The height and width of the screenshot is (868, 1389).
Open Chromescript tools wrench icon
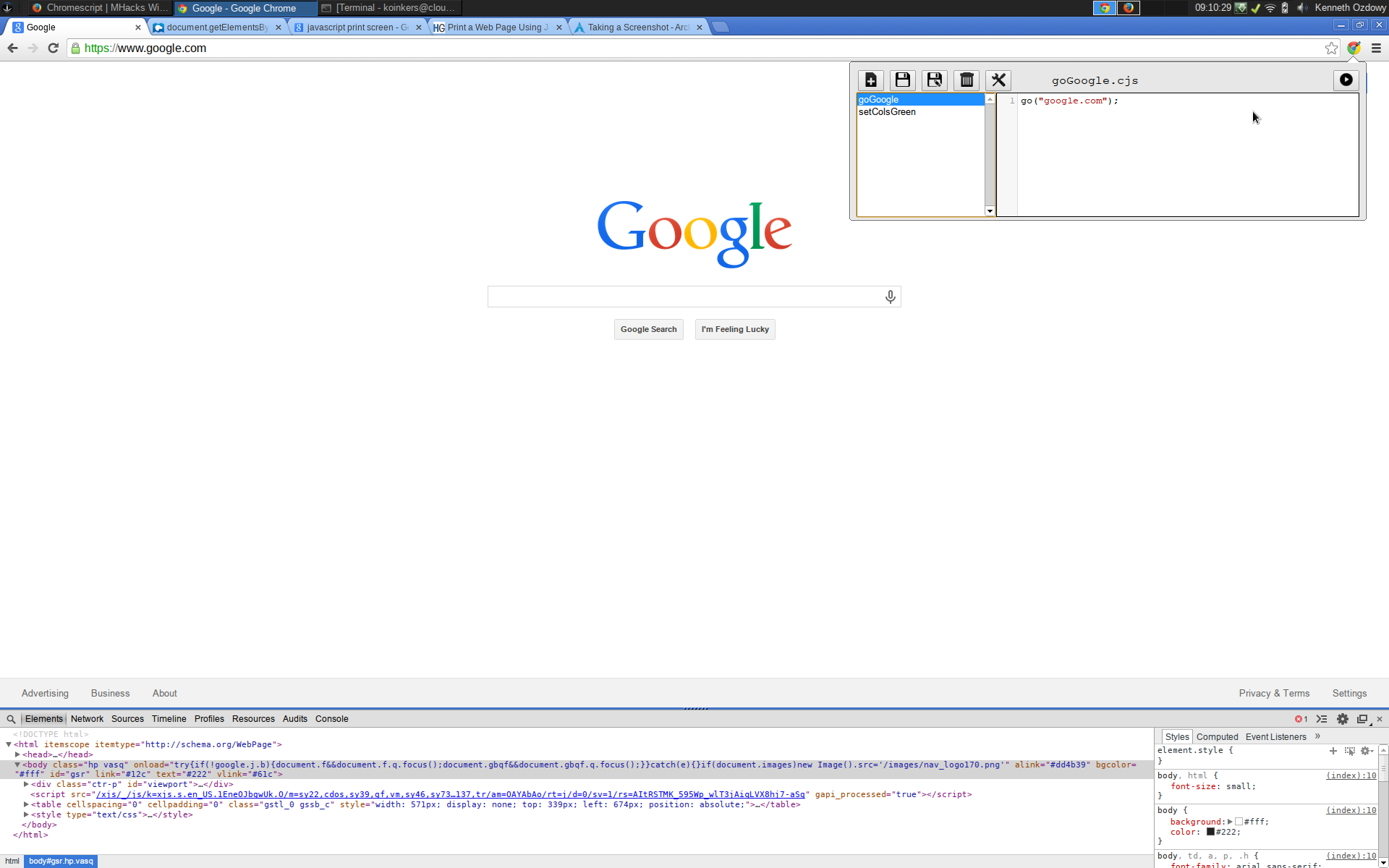click(998, 80)
